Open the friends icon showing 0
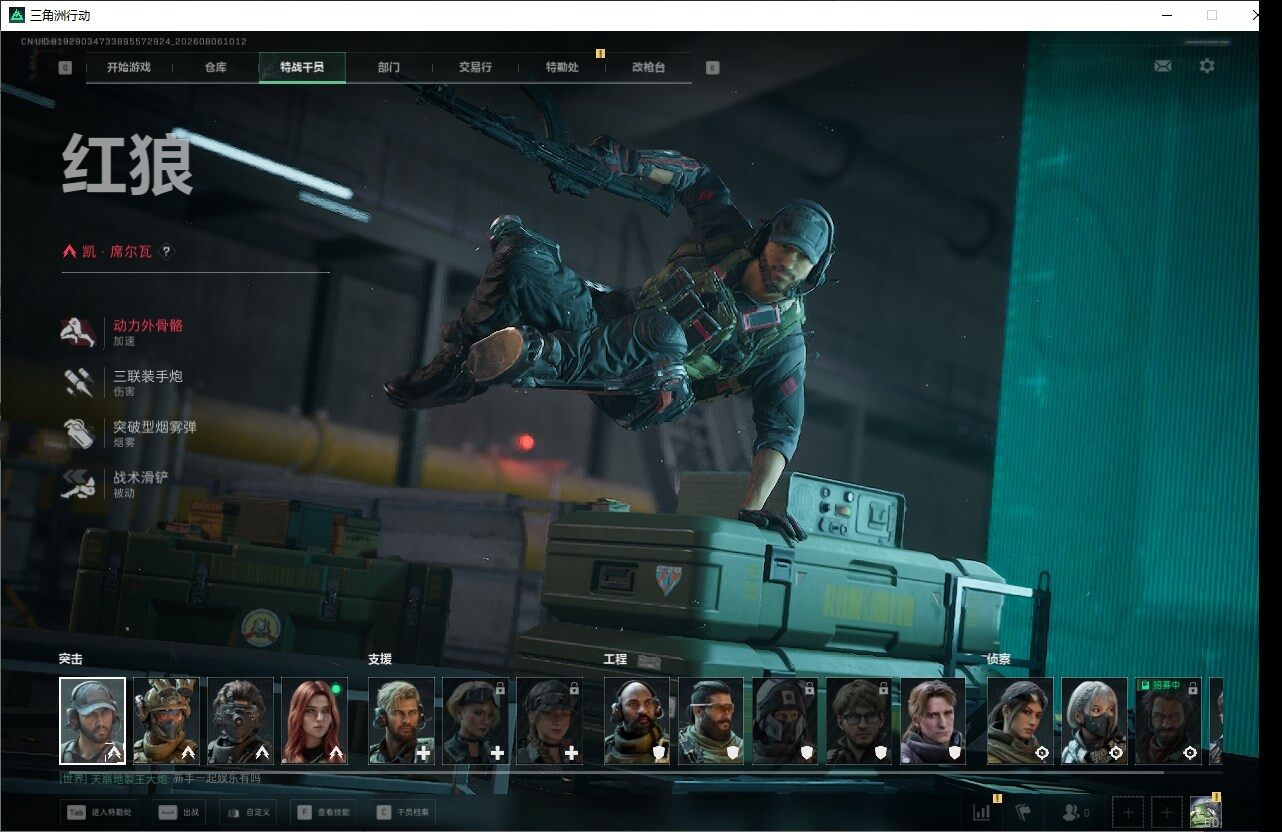The image size is (1282, 832). tap(1076, 812)
